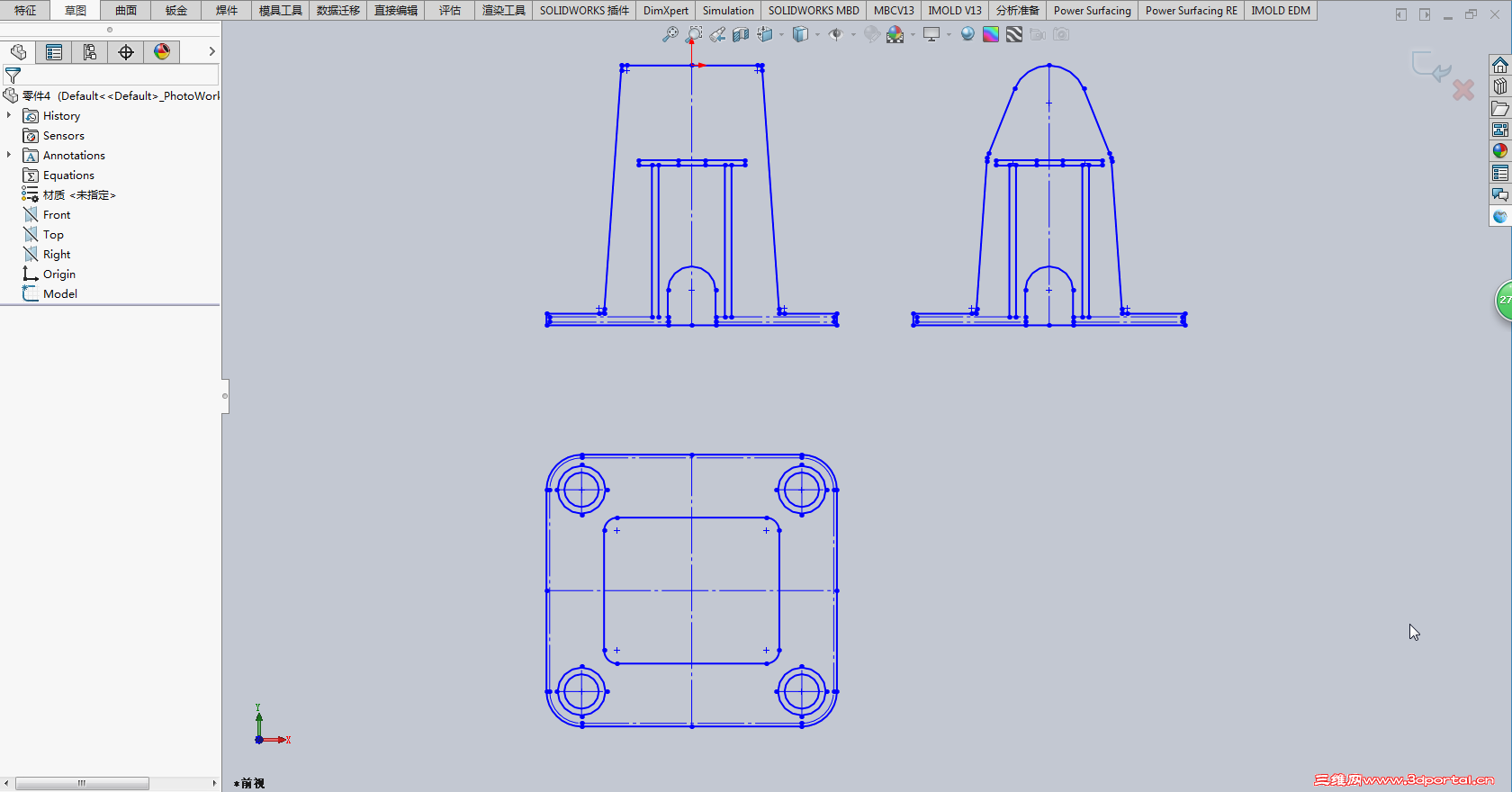
Task: Click the Apply Scene icon
Action: (895, 34)
